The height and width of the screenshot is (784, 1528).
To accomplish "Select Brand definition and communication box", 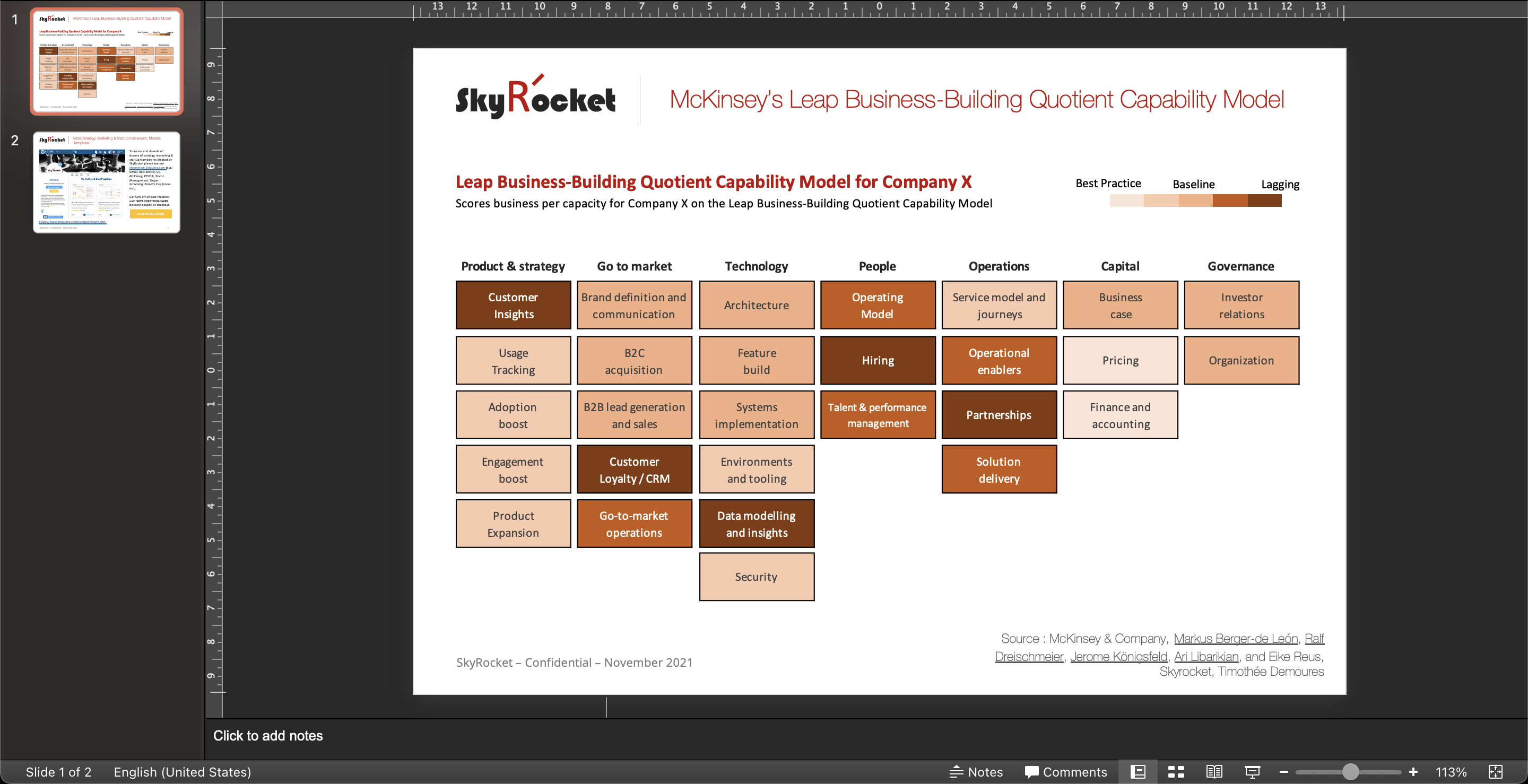I will coord(634,305).
